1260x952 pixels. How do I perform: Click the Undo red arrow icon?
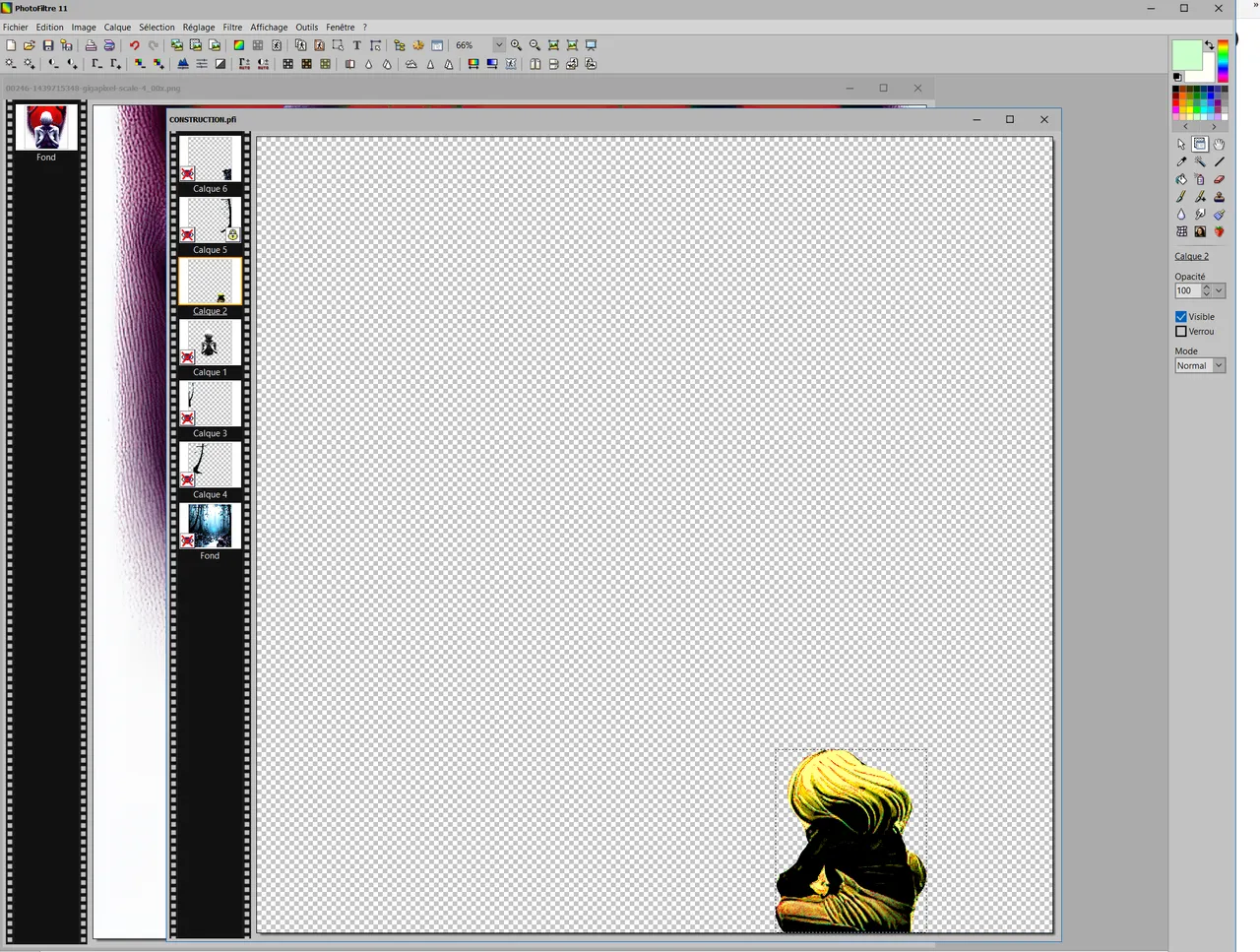[x=134, y=45]
